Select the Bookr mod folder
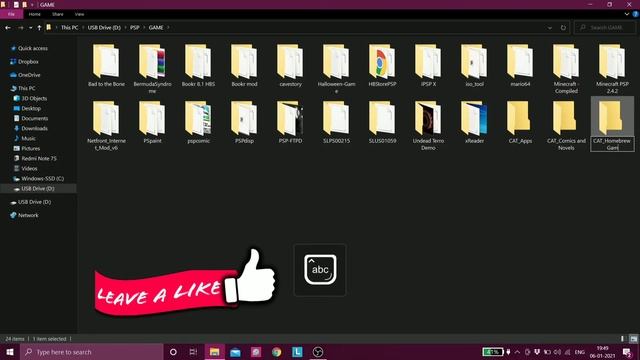 point(244,66)
